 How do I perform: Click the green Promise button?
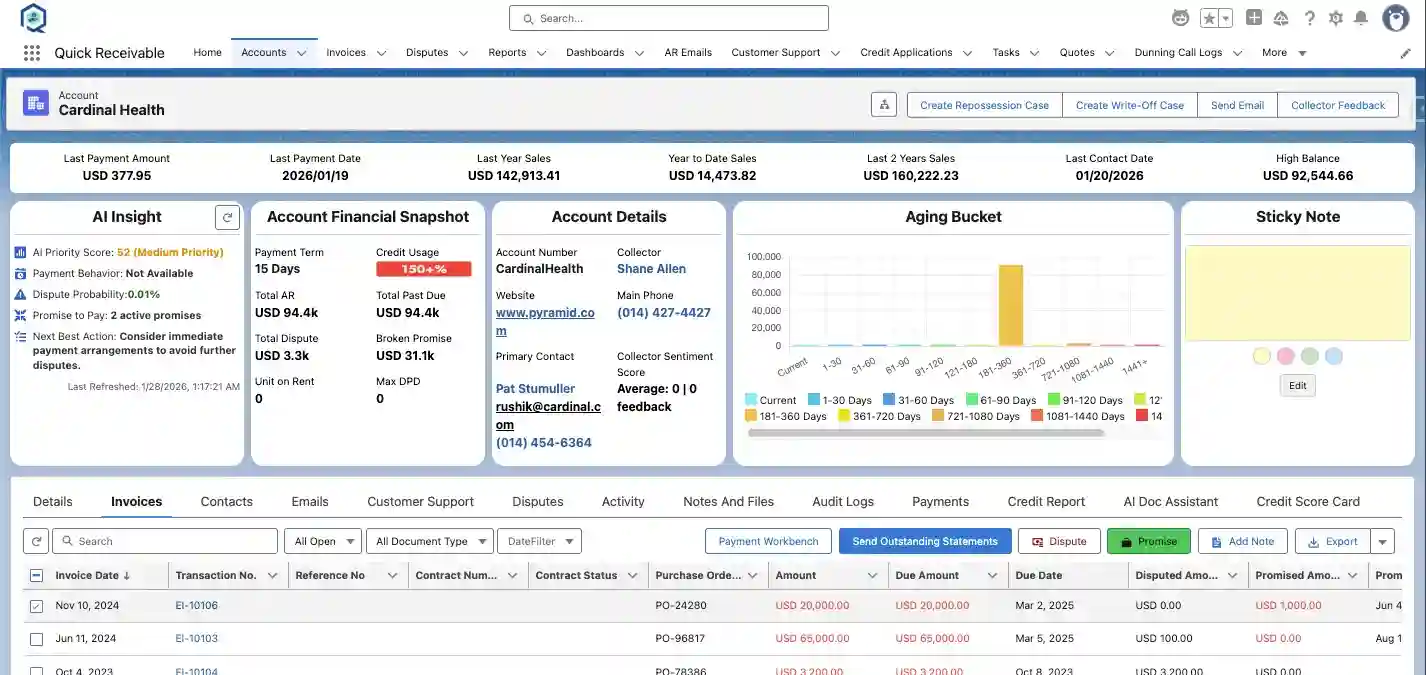1149,541
